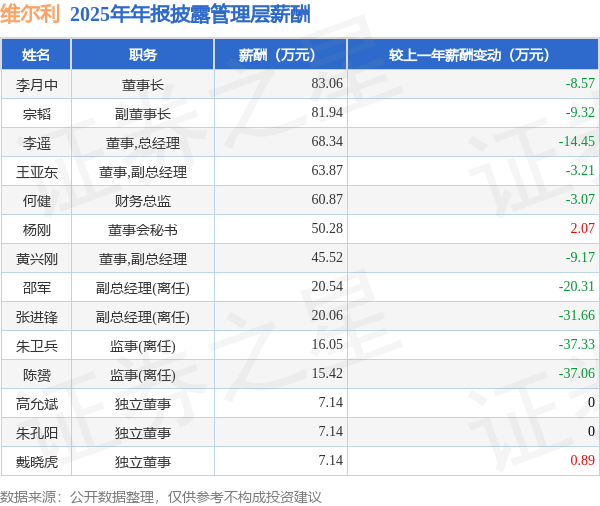Select the name cell 张进锋
600x506 pixels.
point(37,317)
